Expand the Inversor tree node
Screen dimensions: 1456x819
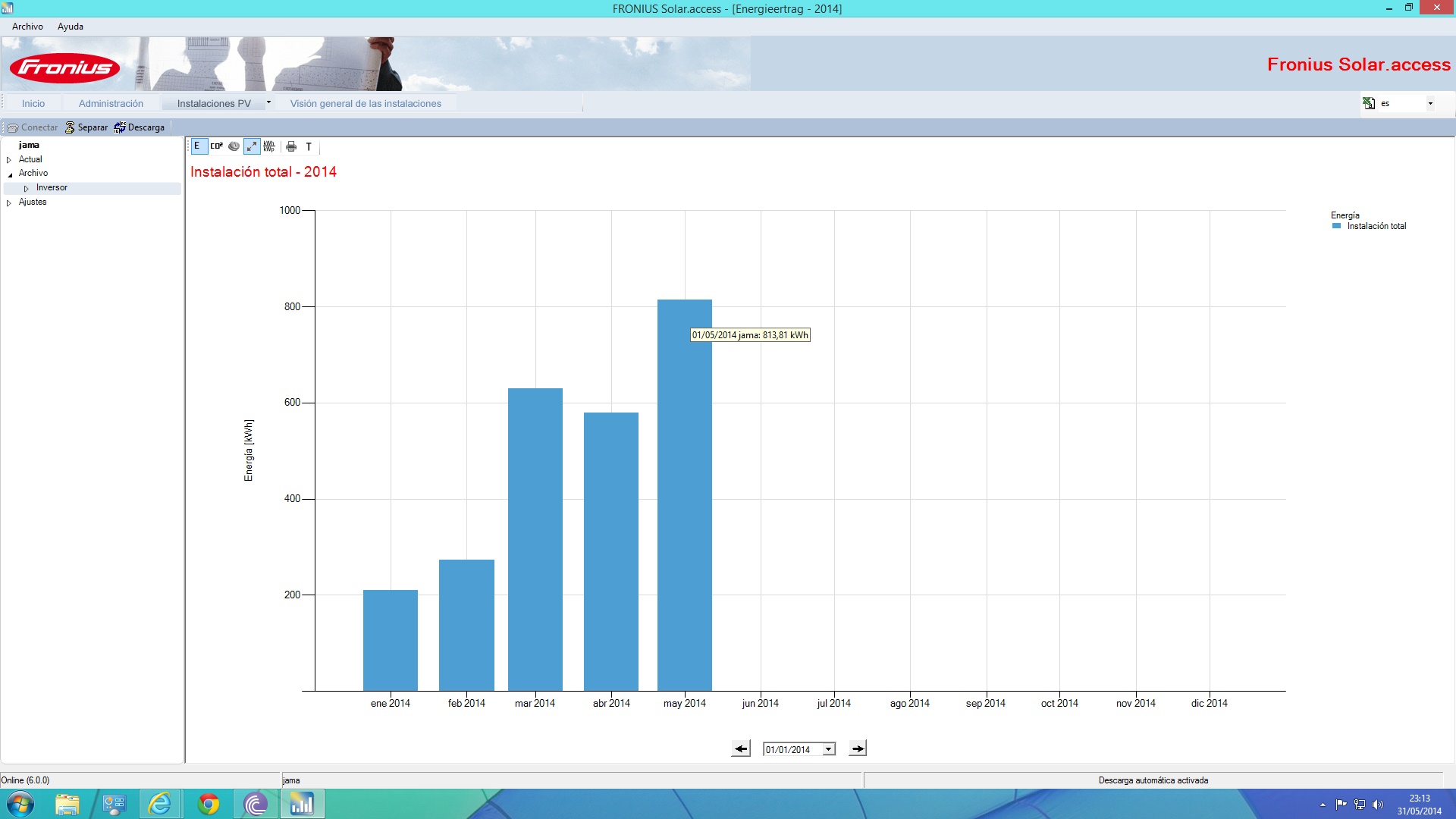point(26,188)
